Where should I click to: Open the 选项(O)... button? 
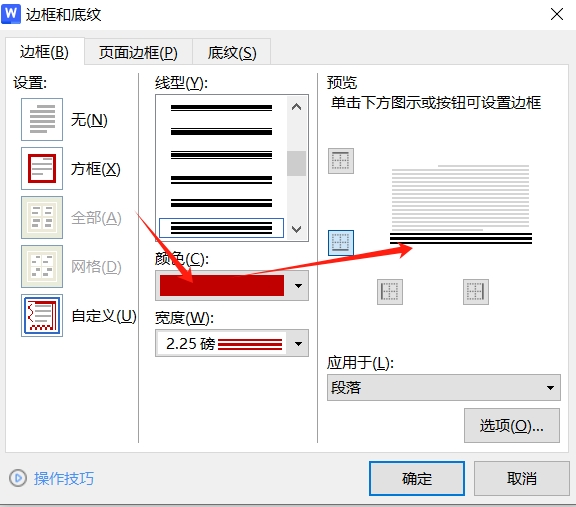click(512, 426)
